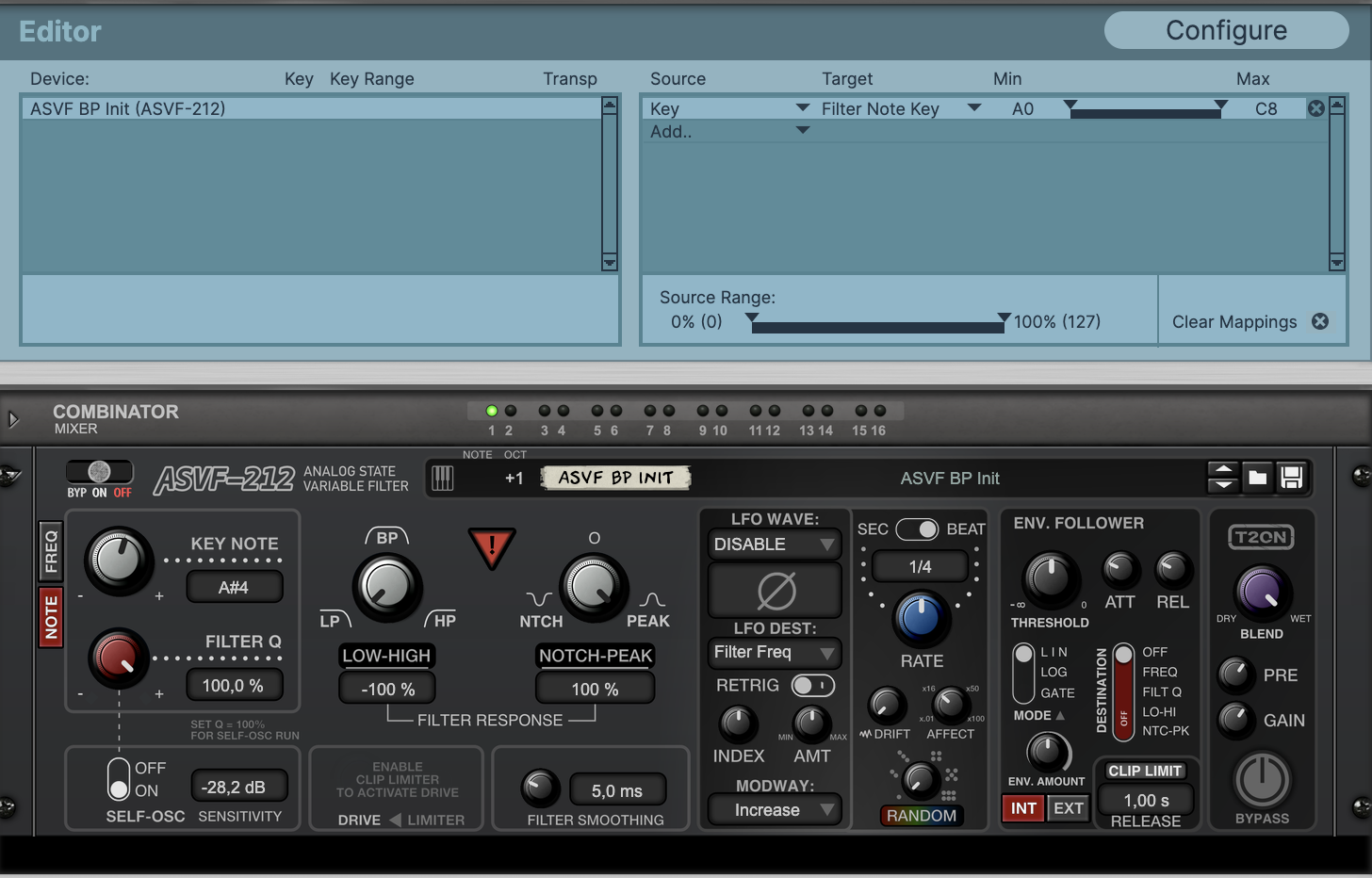Open the Key source dropdown arrow
This screenshot has height=878, width=1372.
[803, 107]
